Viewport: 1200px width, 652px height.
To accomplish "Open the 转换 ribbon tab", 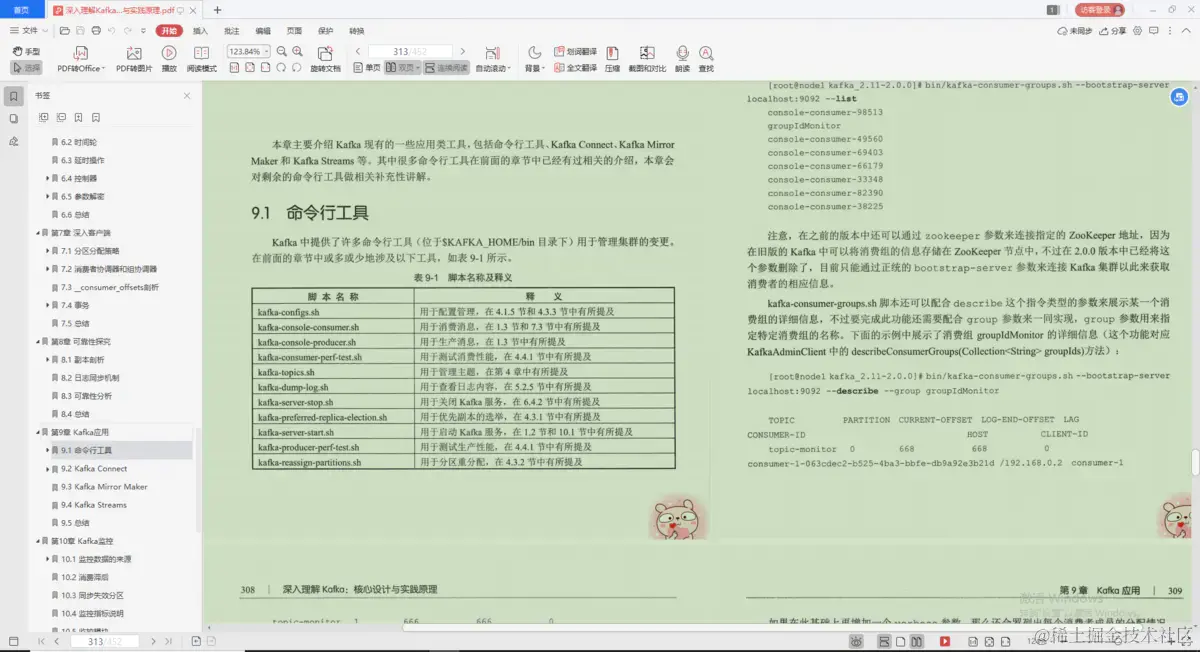I will 357,31.
